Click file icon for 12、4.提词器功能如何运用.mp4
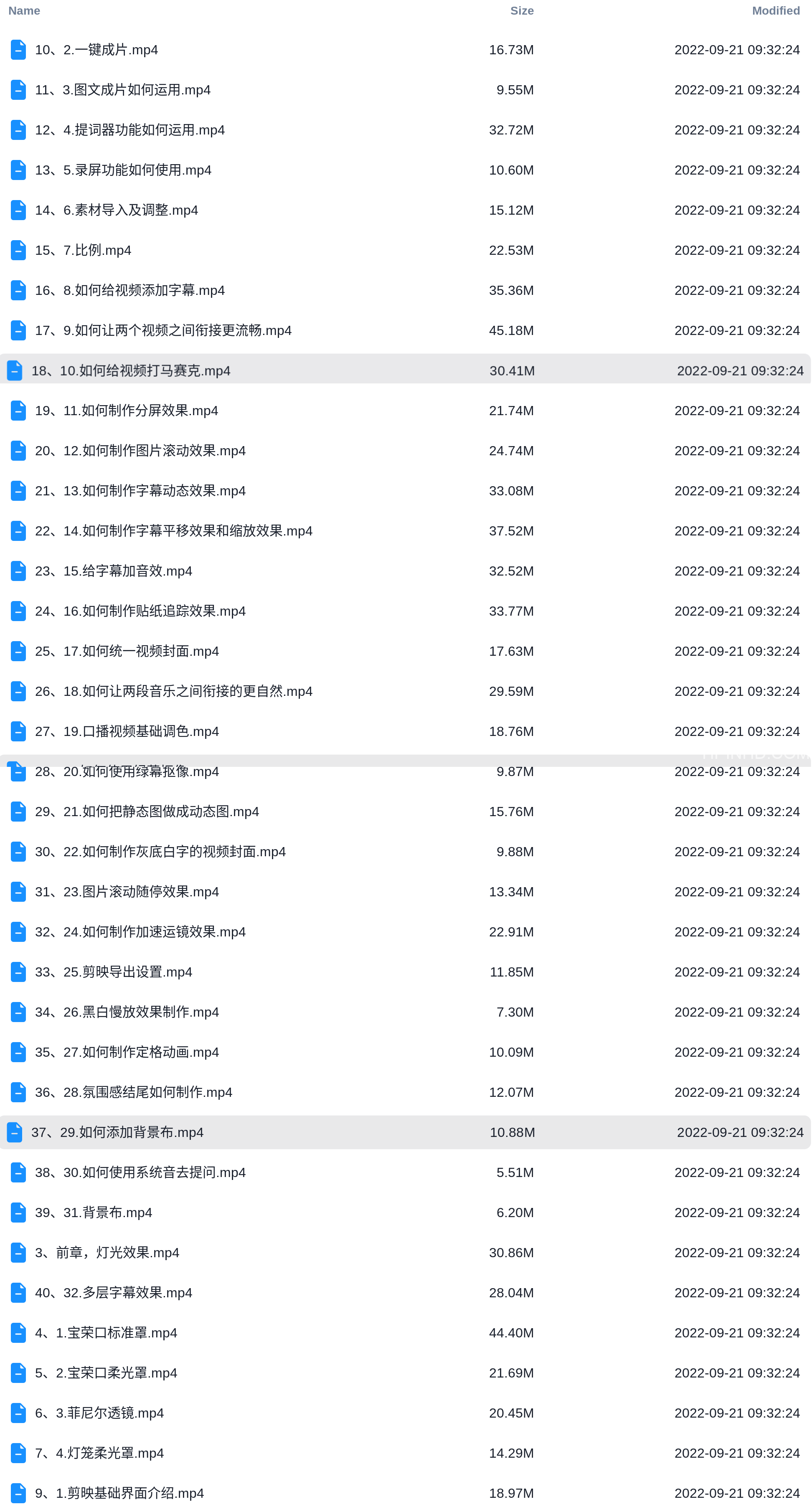This screenshot has height=1512, width=812. coord(18,130)
